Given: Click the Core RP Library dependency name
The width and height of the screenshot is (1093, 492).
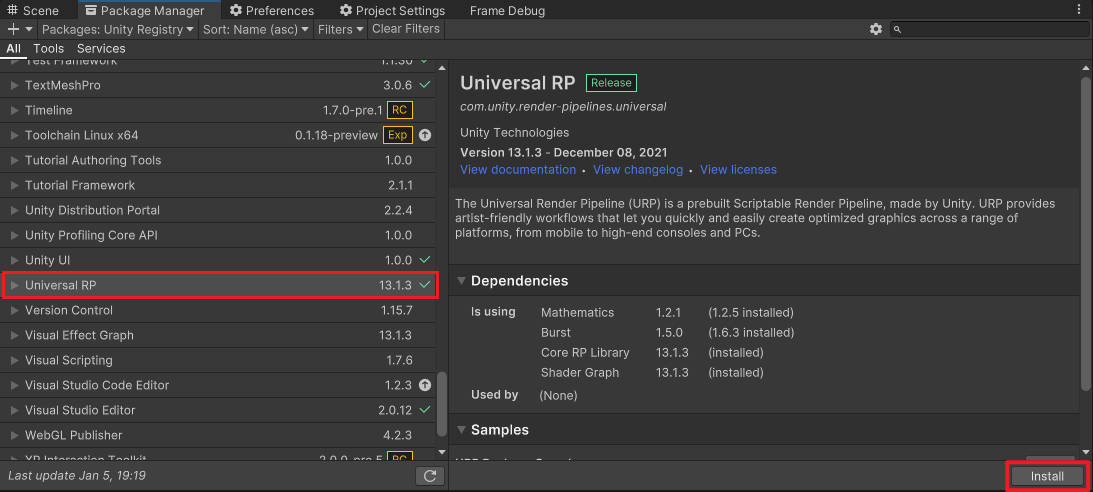Looking at the screenshot, I should pyautogui.click(x=585, y=353).
